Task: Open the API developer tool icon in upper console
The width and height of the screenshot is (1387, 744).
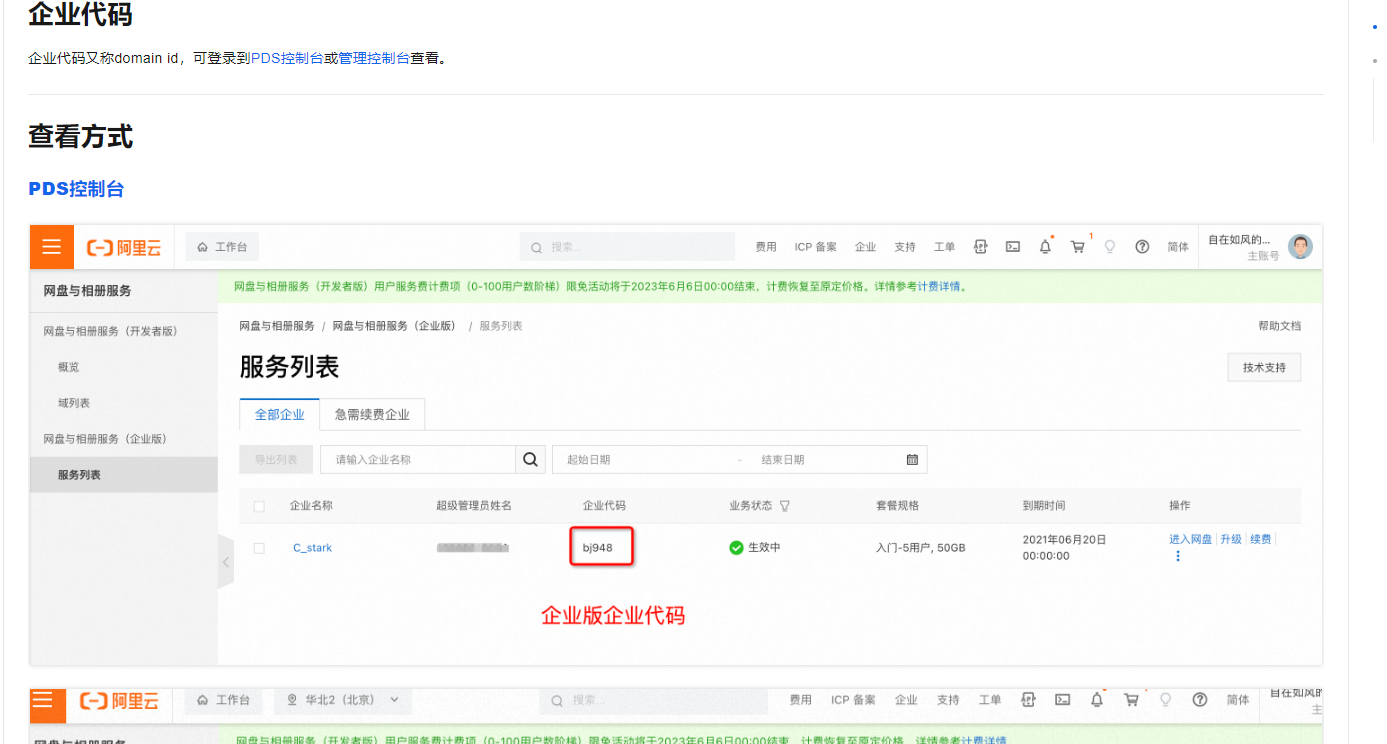Action: click(981, 247)
